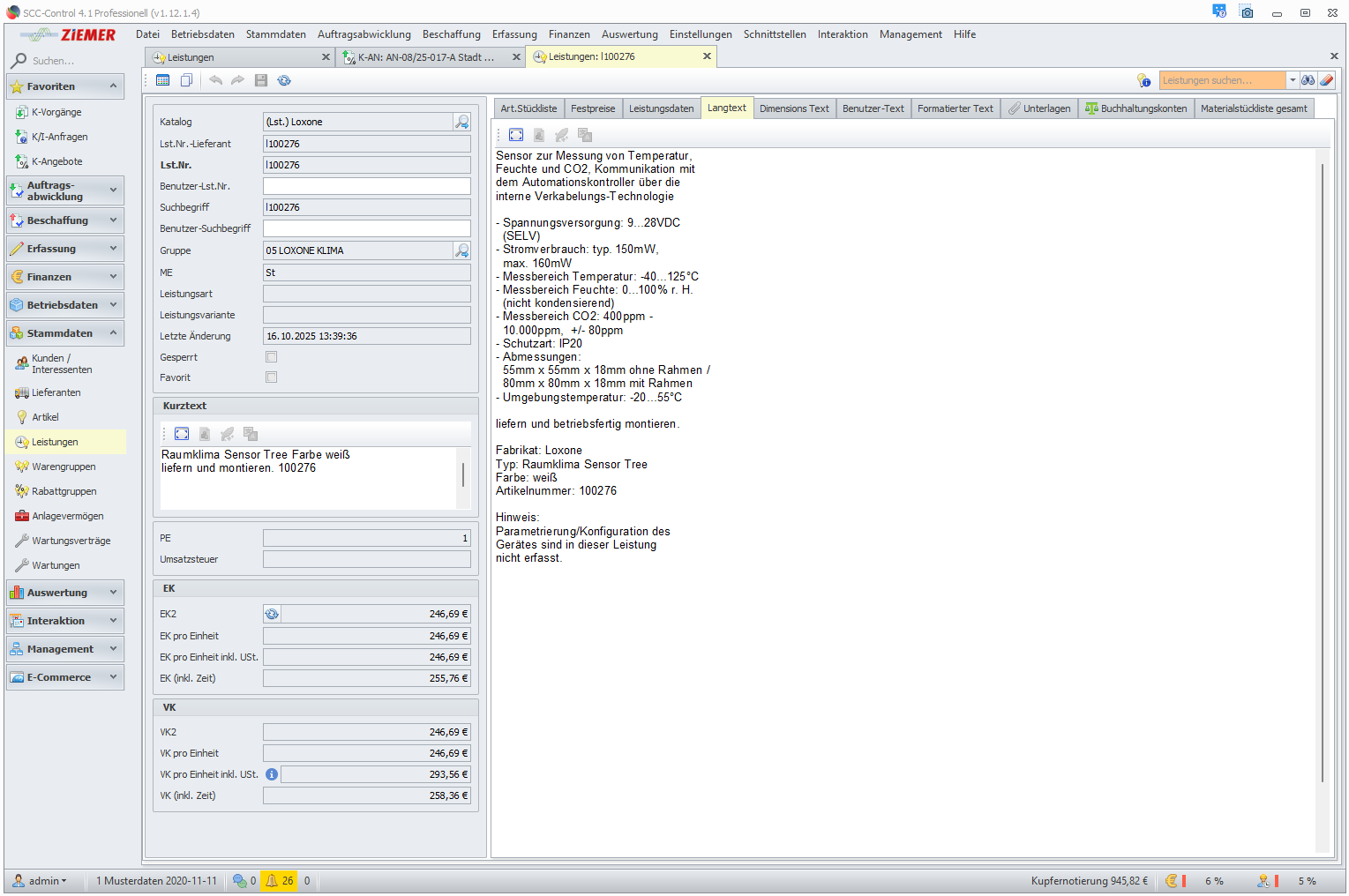Click the EK2 recalculate icon
Image resolution: width=1349 pixels, height=896 pixels.
click(272, 614)
